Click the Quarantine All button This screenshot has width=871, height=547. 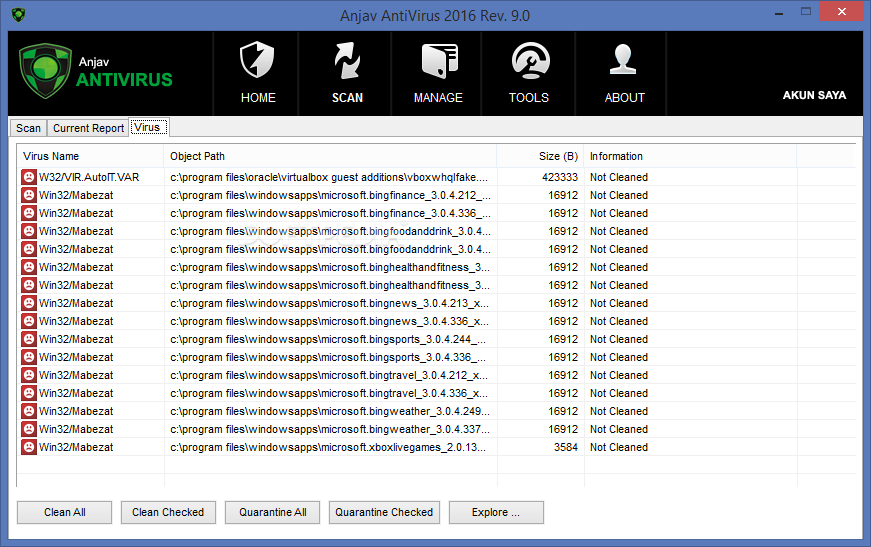[x=273, y=512]
